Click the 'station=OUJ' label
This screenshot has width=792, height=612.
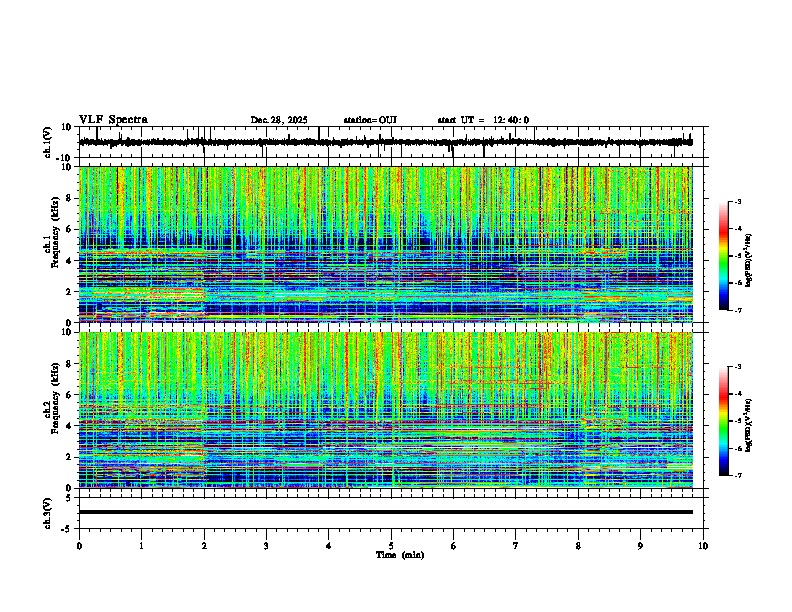click(x=370, y=120)
